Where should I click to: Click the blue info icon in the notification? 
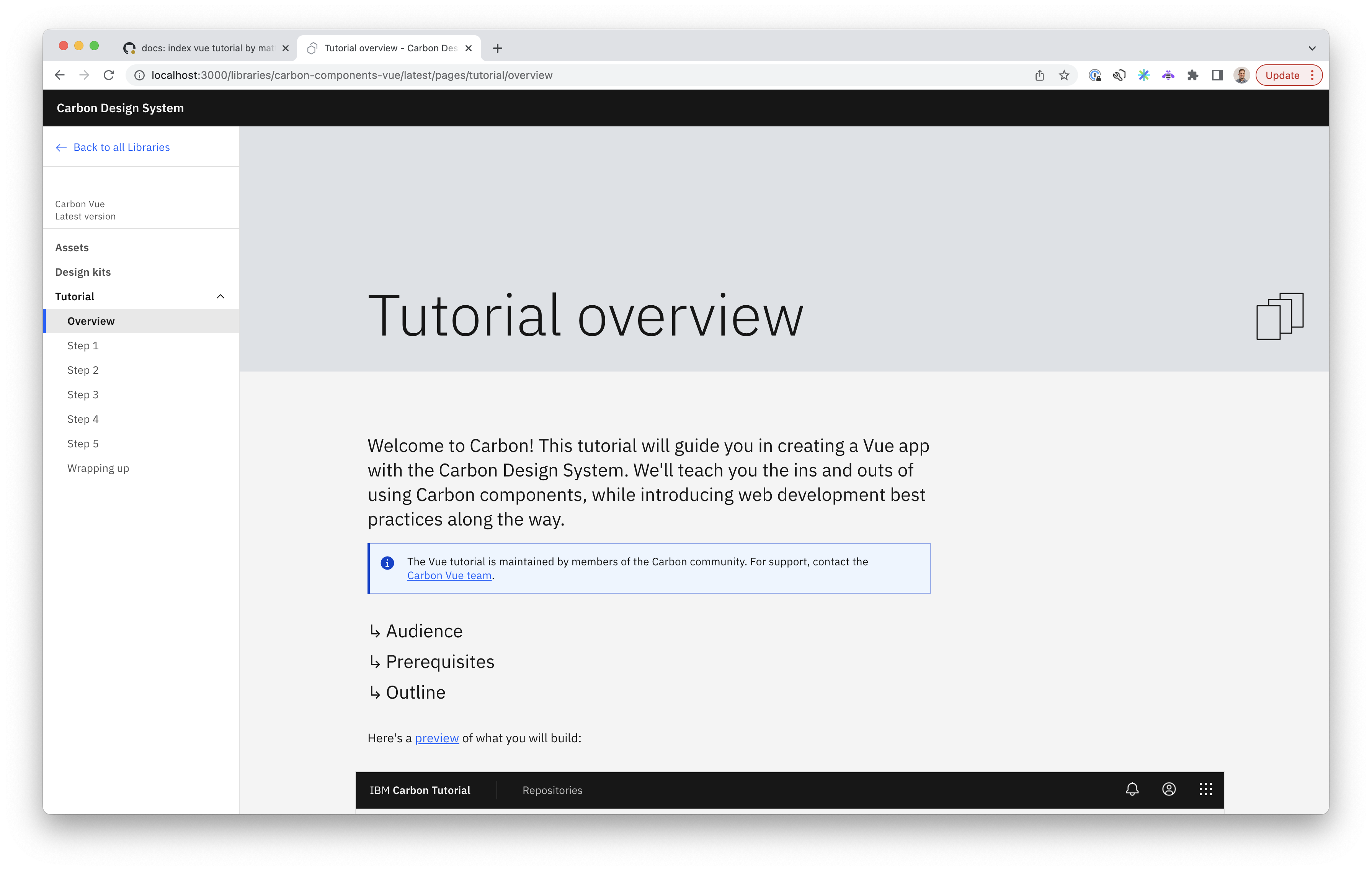point(387,563)
